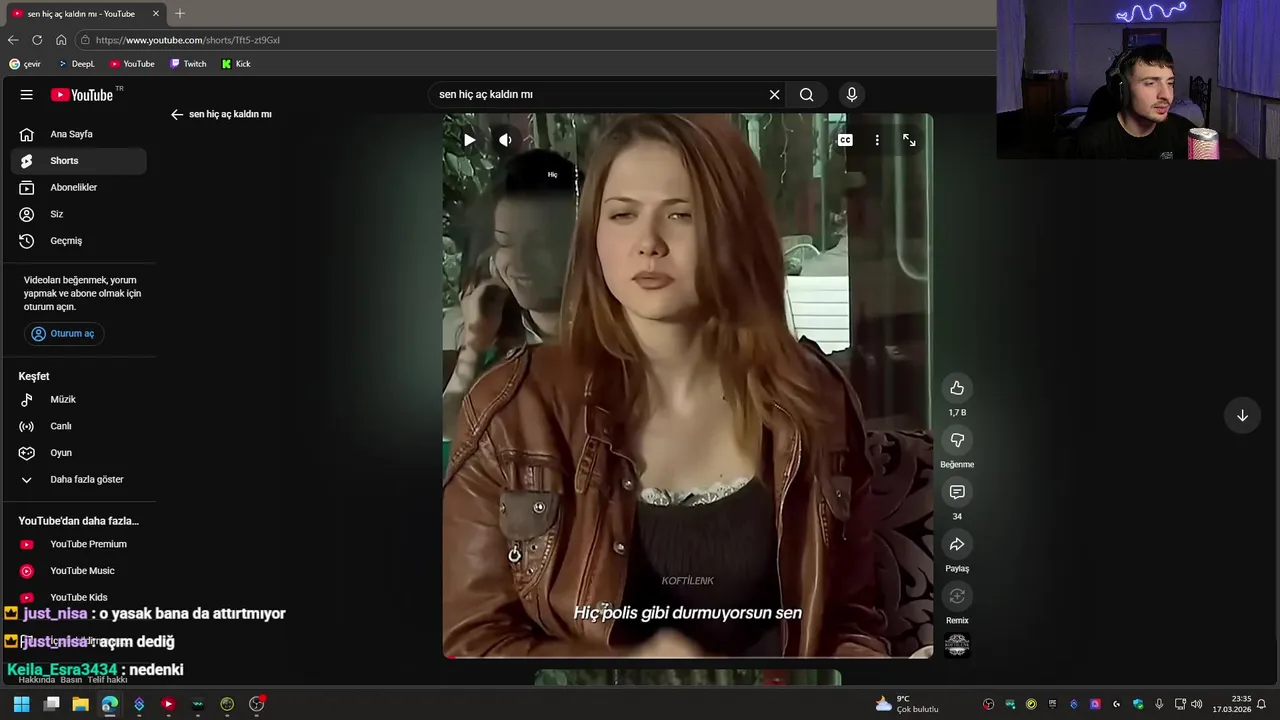Start voice search with the microphone
1280x720 pixels.
tap(851, 95)
